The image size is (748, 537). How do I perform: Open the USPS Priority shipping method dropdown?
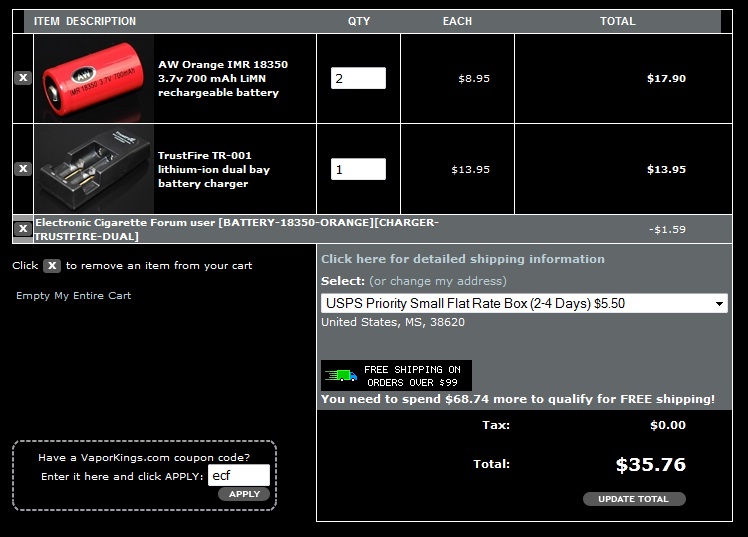click(x=524, y=303)
